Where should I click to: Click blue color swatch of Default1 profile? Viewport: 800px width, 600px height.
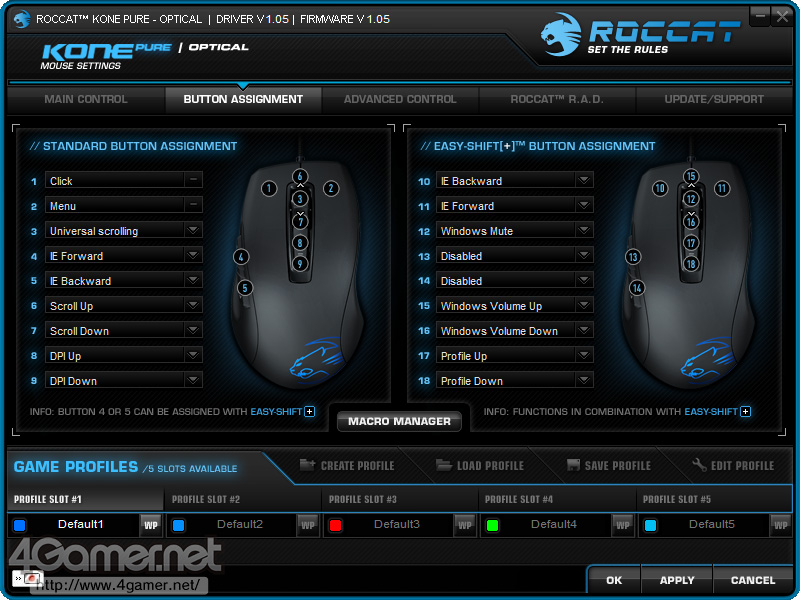[20, 525]
